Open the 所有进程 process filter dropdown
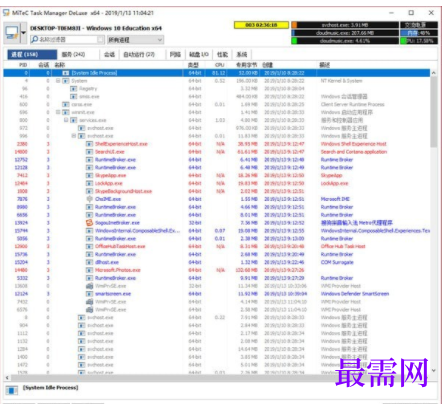The width and height of the screenshot is (447, 404). coord(135,40)
